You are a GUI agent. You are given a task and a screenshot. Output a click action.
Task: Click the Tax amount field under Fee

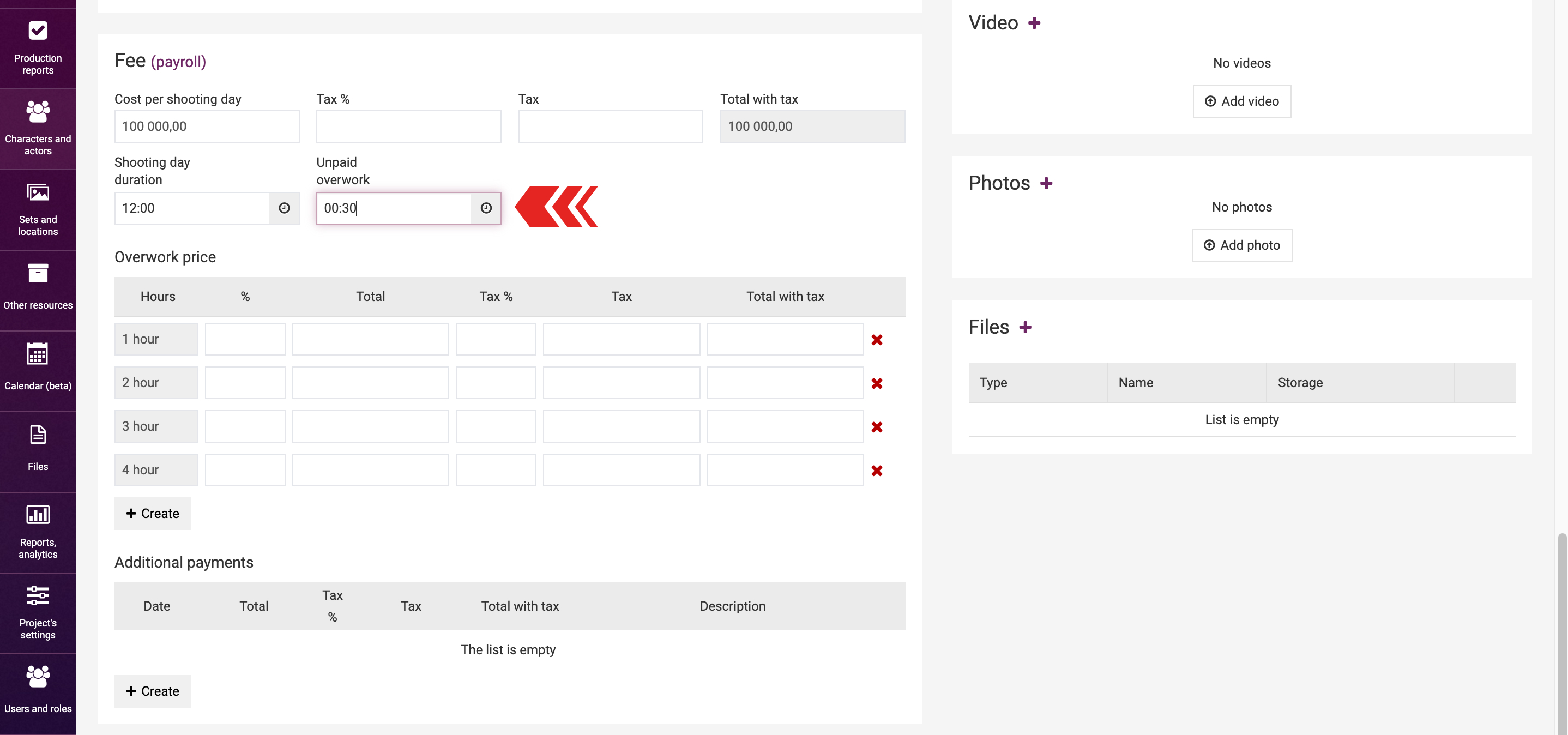(x=611, y=126)
